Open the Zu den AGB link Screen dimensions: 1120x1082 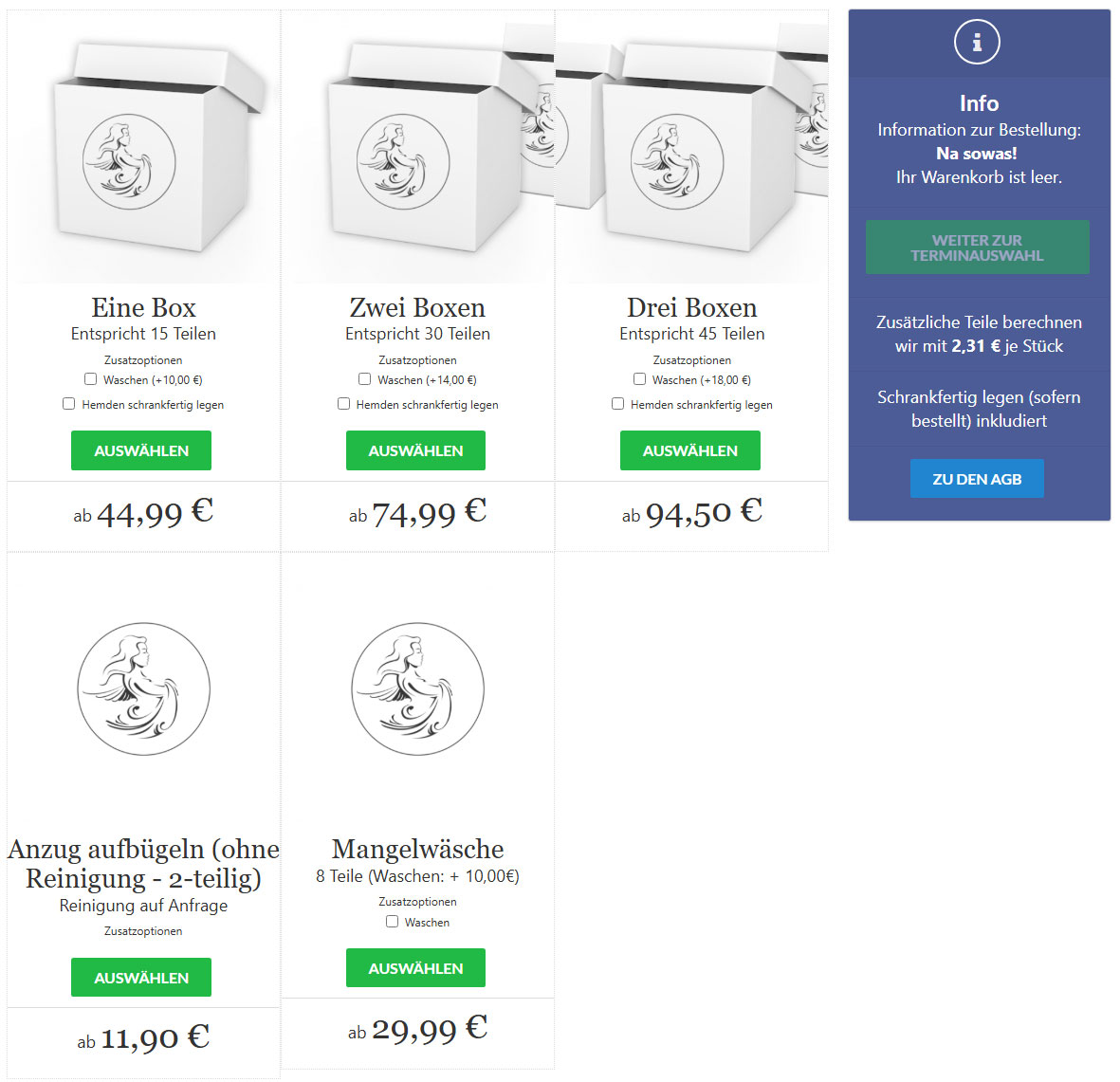(977, 479)
